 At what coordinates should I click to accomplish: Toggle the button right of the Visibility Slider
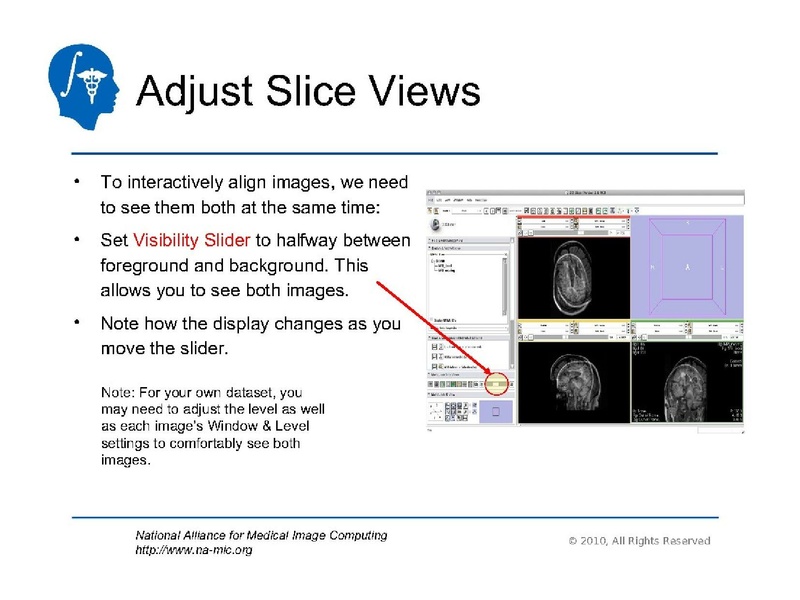click(x=512, y=383)
